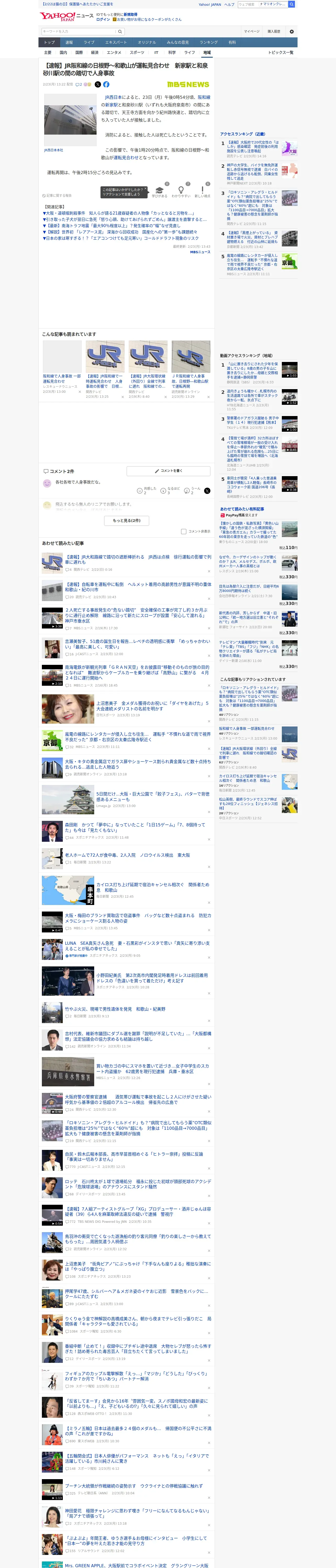The width and height of the screenshot is (336, 1568).
Task: Select the スポーツ category
Action: pyautogui.click(x=137, y=52)
